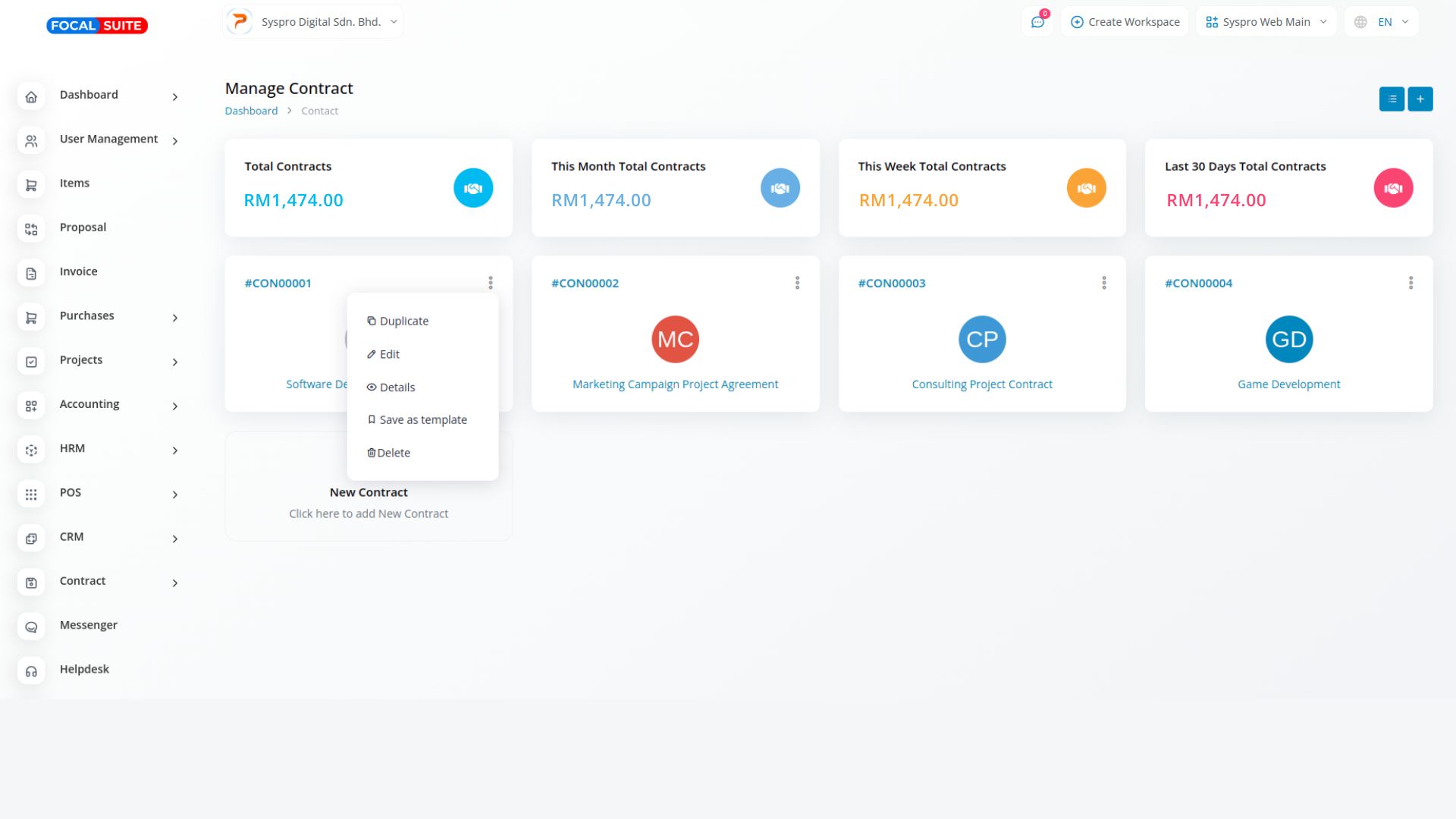Follow the Dashboard breadcrumb link
Screen dimensions: 1456x819
pyautogui.click(x=251, y=111)
